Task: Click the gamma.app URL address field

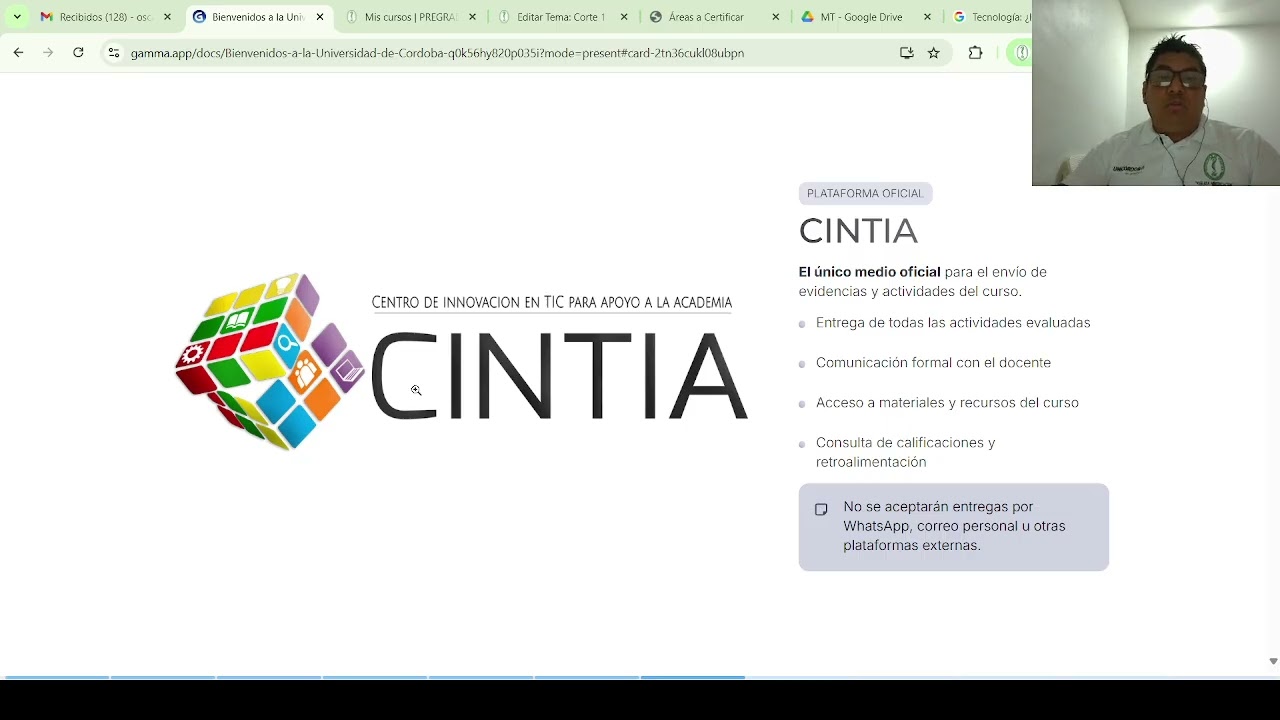Action: pyautogui.click(x=437, y=53)
